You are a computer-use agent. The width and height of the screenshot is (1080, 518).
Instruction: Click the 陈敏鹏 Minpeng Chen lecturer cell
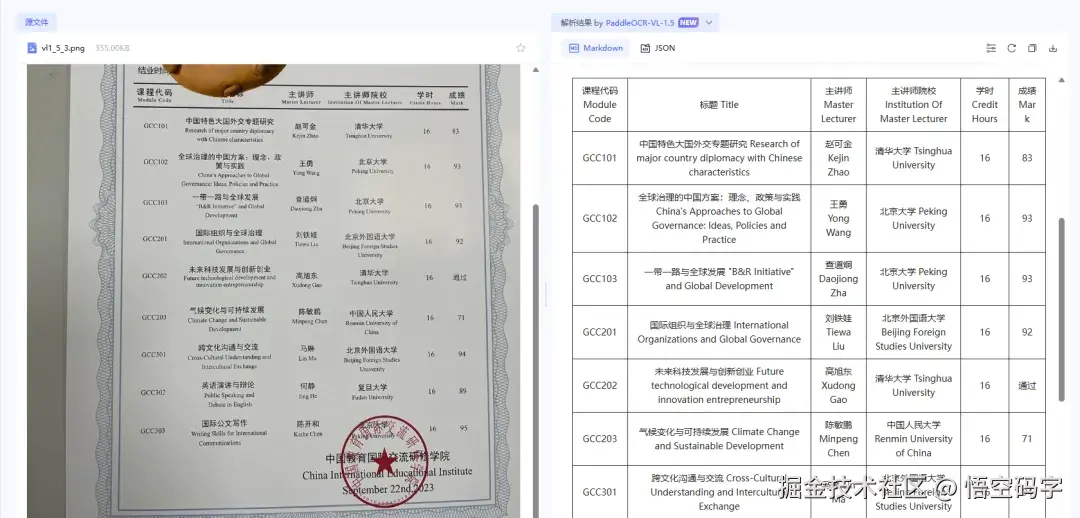pyautogui.click(x=838, y=439)
